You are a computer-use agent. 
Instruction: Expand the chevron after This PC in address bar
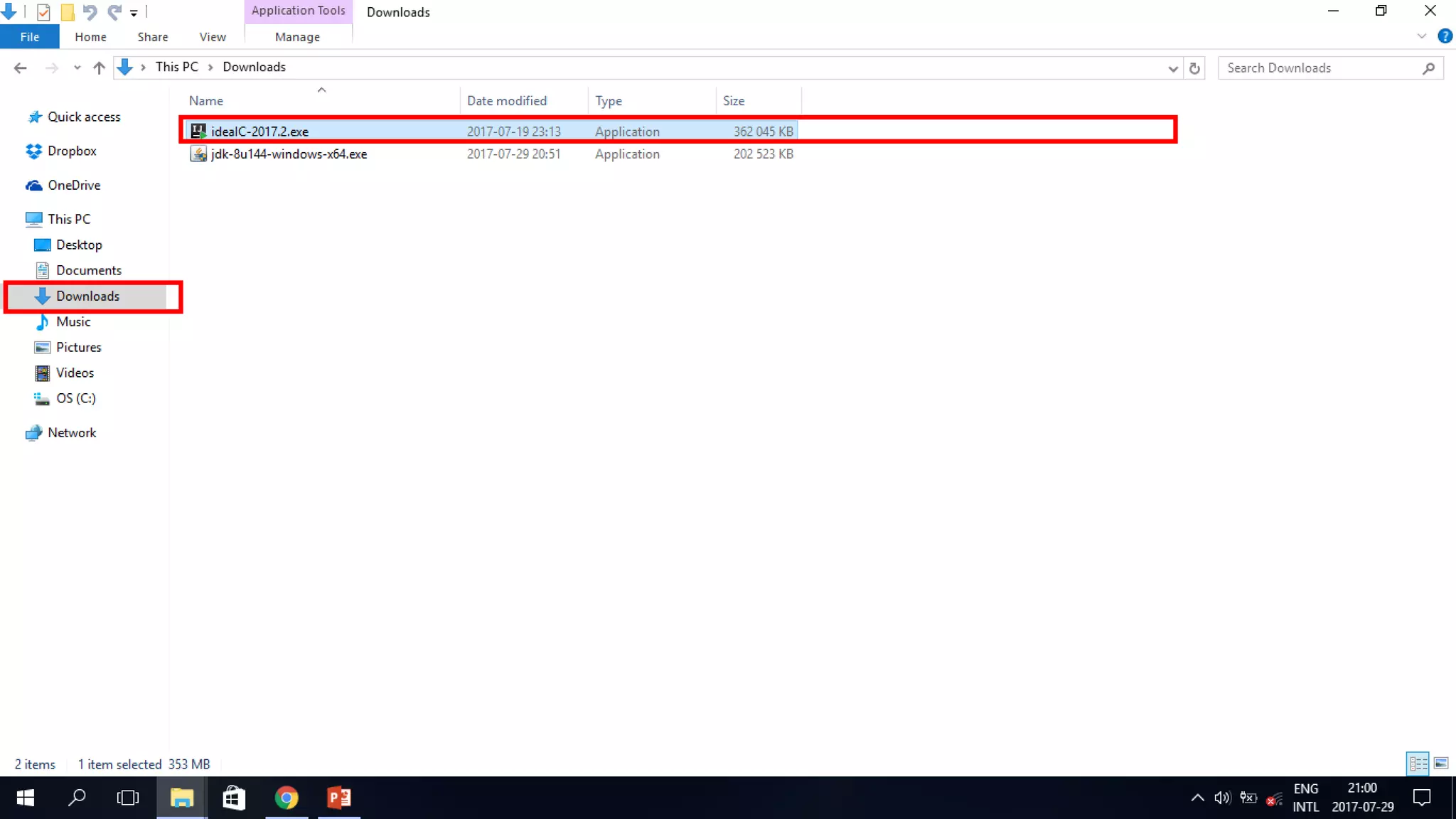click(210, 68)
